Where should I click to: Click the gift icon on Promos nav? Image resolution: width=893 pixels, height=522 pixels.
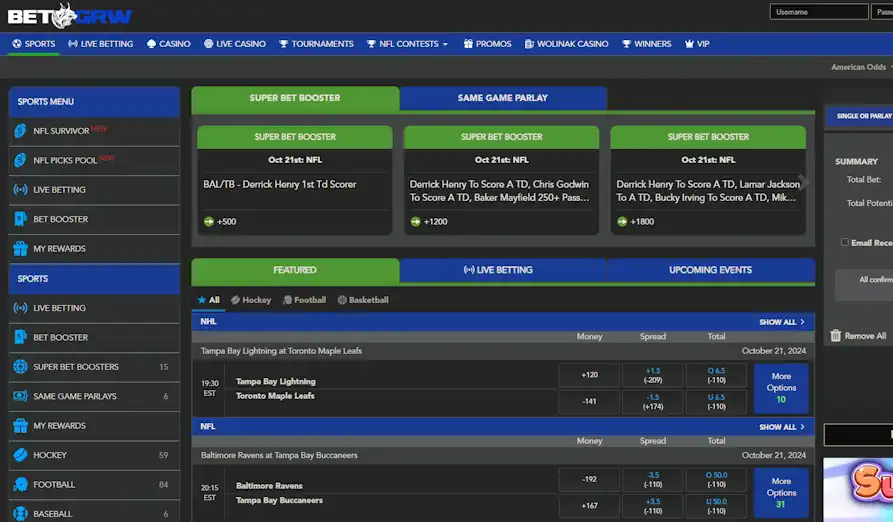click(x=468, y=43)
